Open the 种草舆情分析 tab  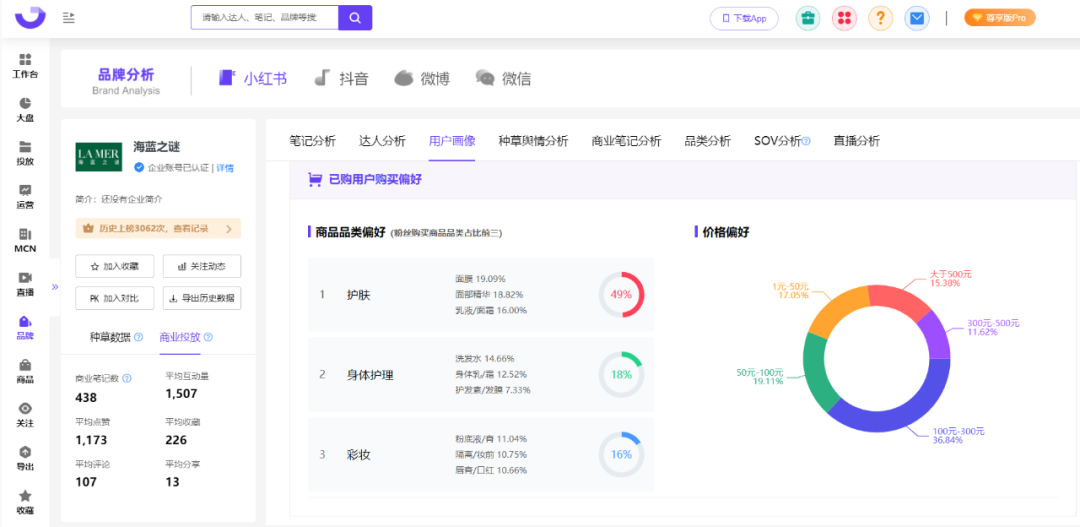coord(533,141)
